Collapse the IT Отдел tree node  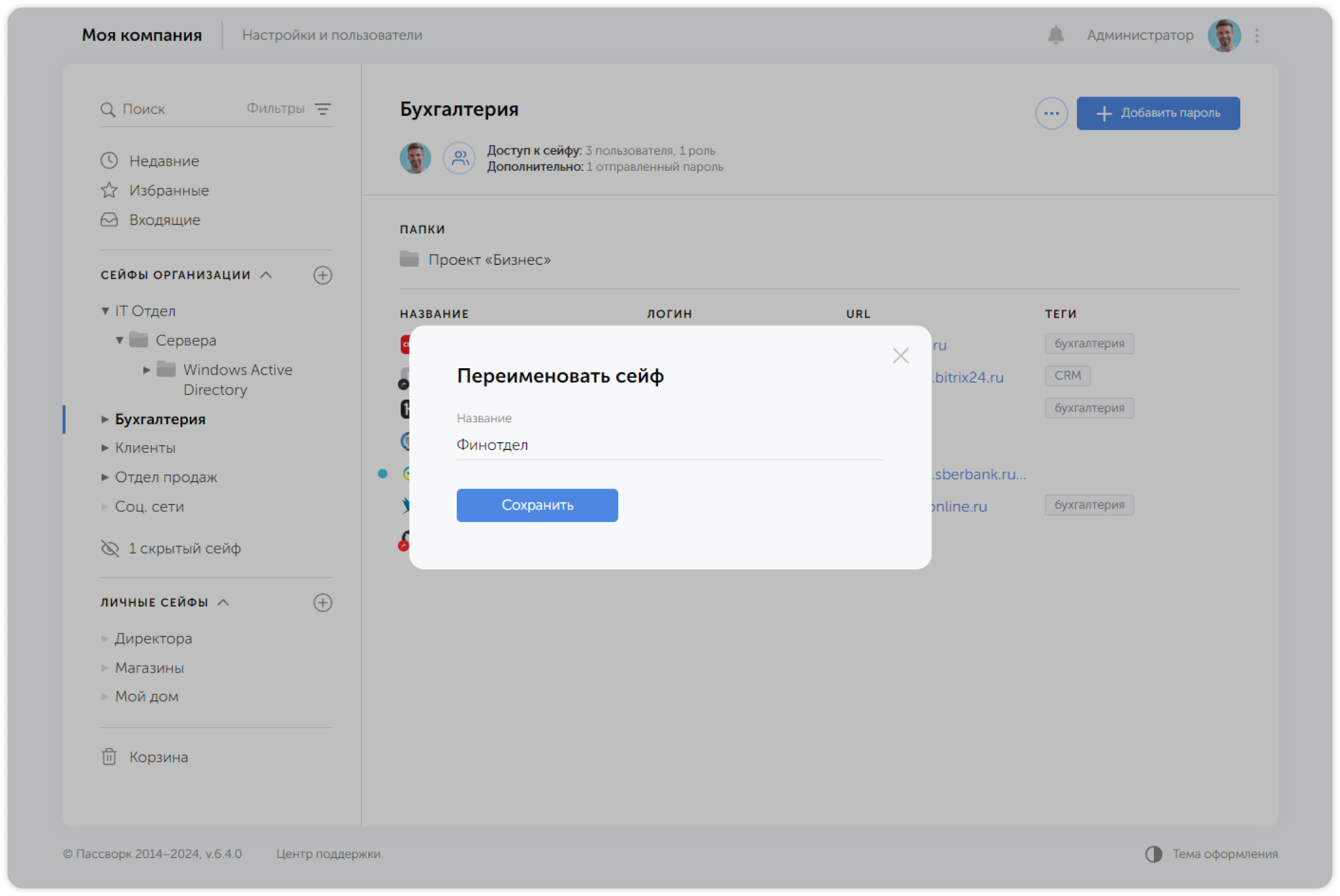(105, 311)
